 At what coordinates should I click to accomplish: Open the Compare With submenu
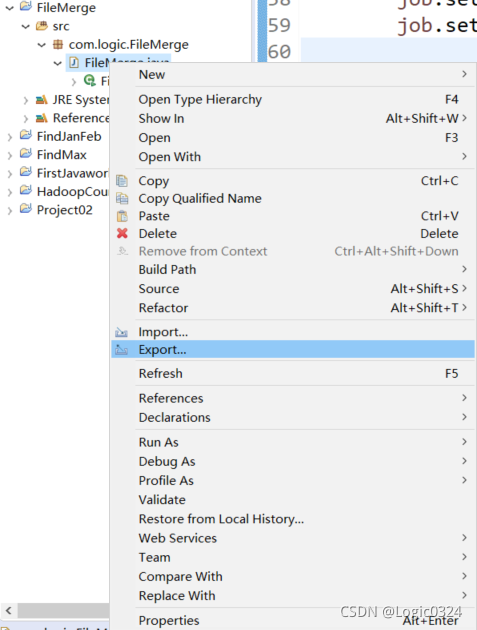[x=293, y=577]
